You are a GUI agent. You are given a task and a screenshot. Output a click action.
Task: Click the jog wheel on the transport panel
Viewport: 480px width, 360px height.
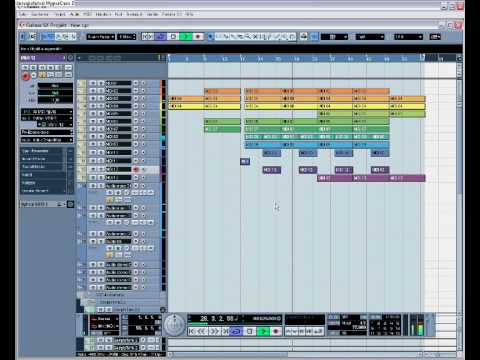[x=174, y=325]
